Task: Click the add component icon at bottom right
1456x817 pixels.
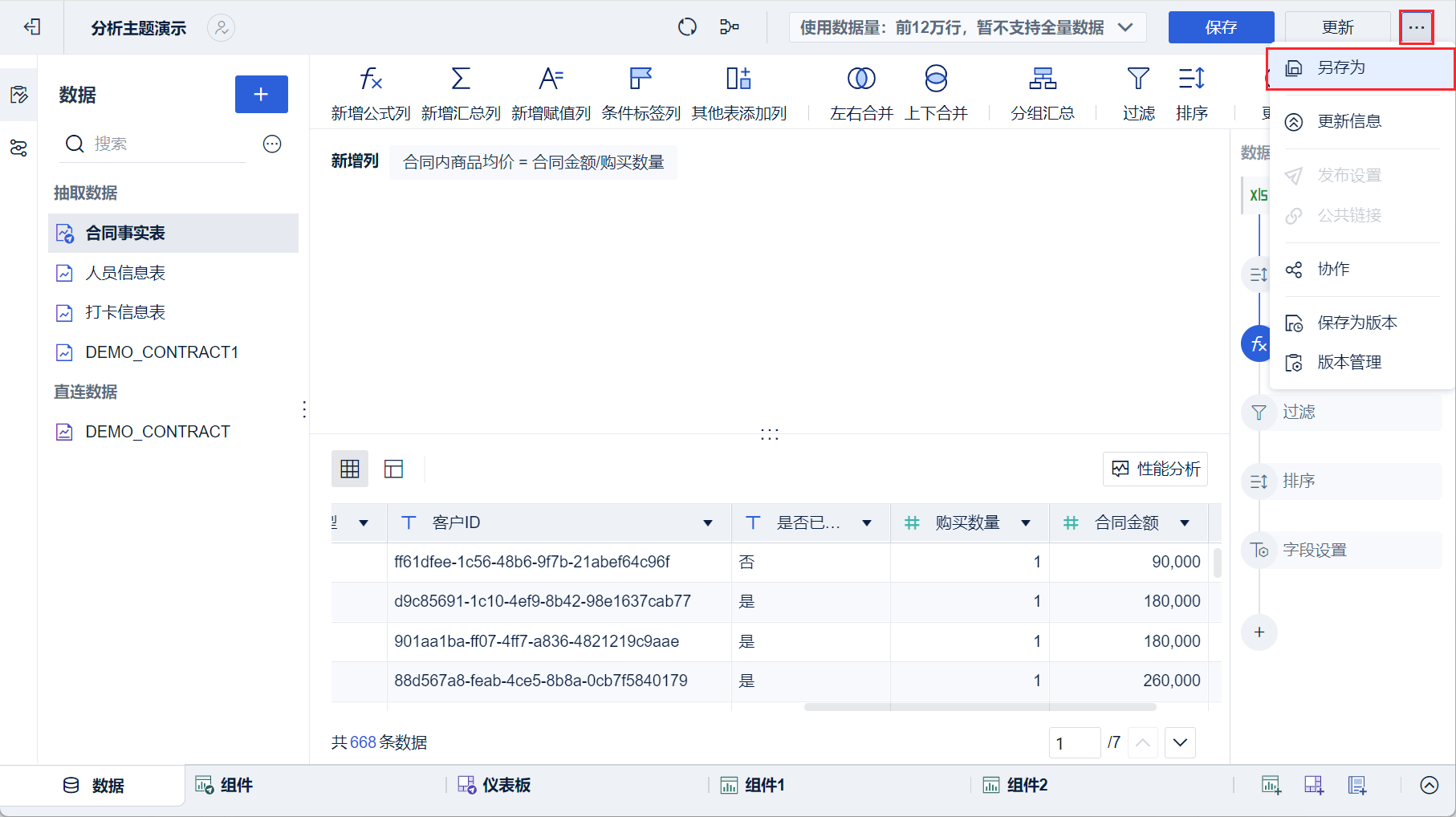Action: coord(1271,786)
